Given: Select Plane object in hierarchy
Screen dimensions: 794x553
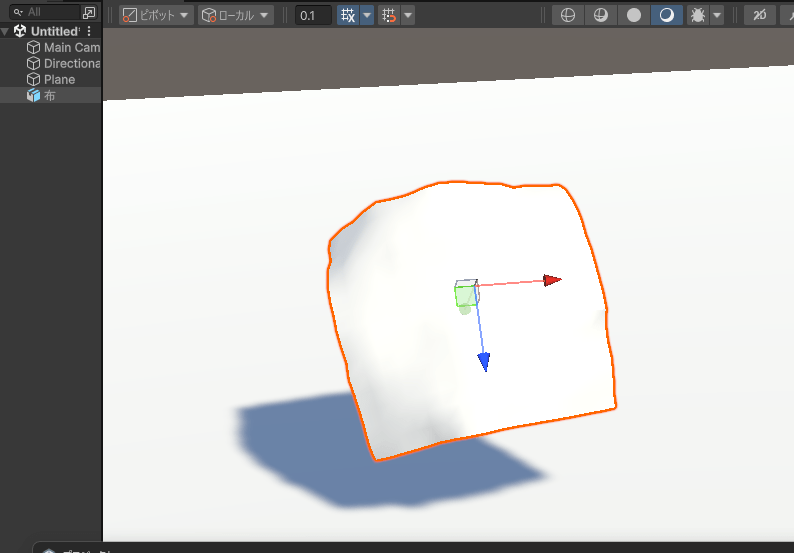Looking at the screenshot, I should (58, 79).
